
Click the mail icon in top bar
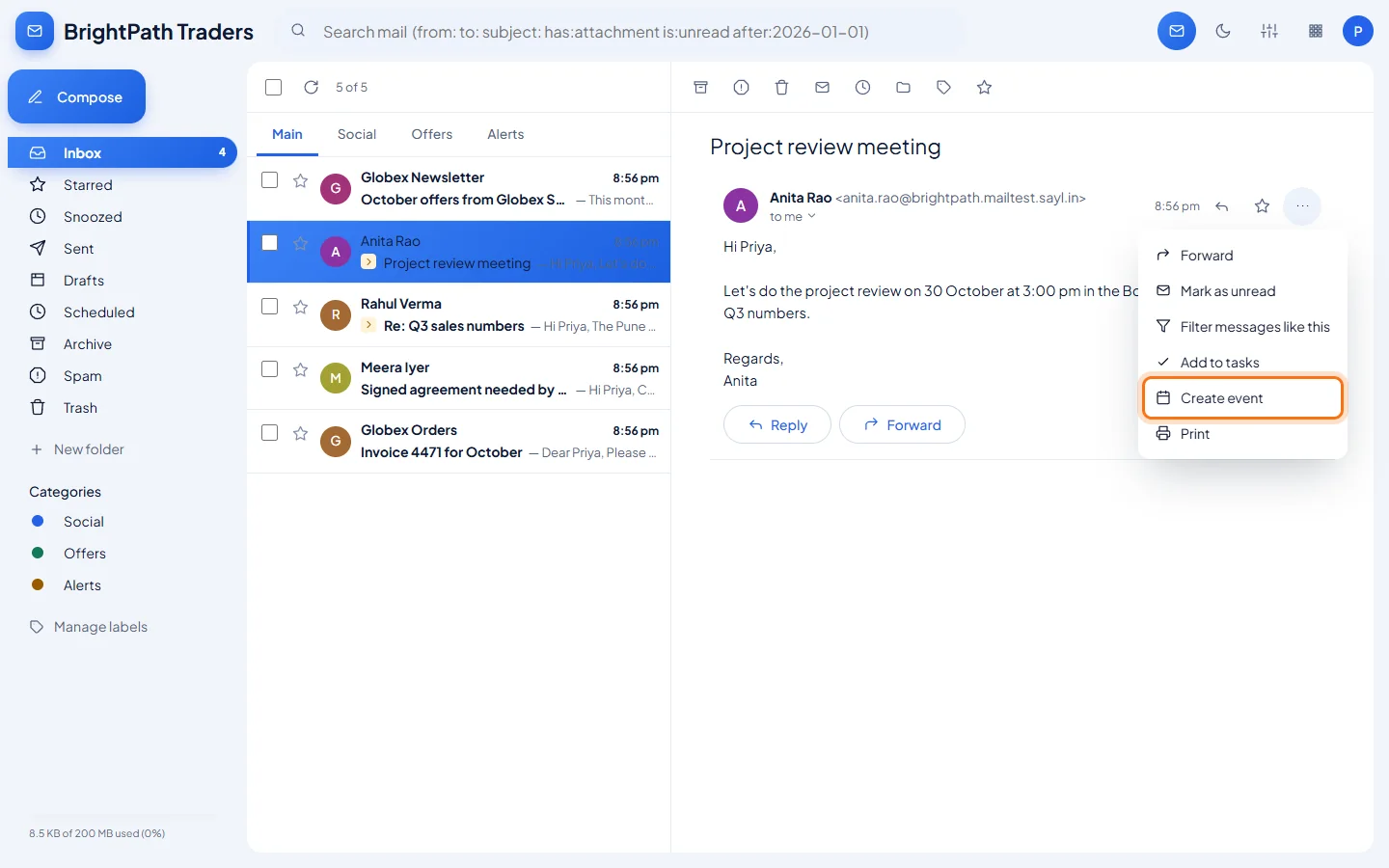point(1177,31)
